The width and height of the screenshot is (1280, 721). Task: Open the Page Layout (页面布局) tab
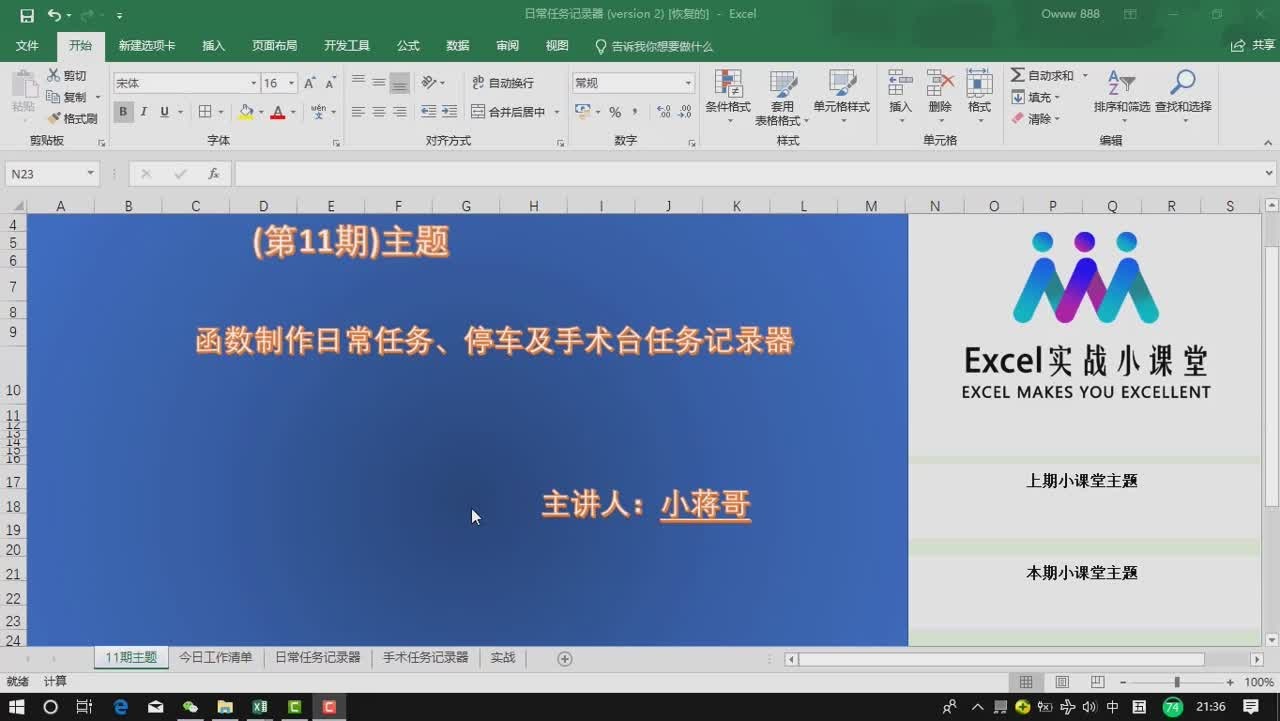(x=274, y=46)
